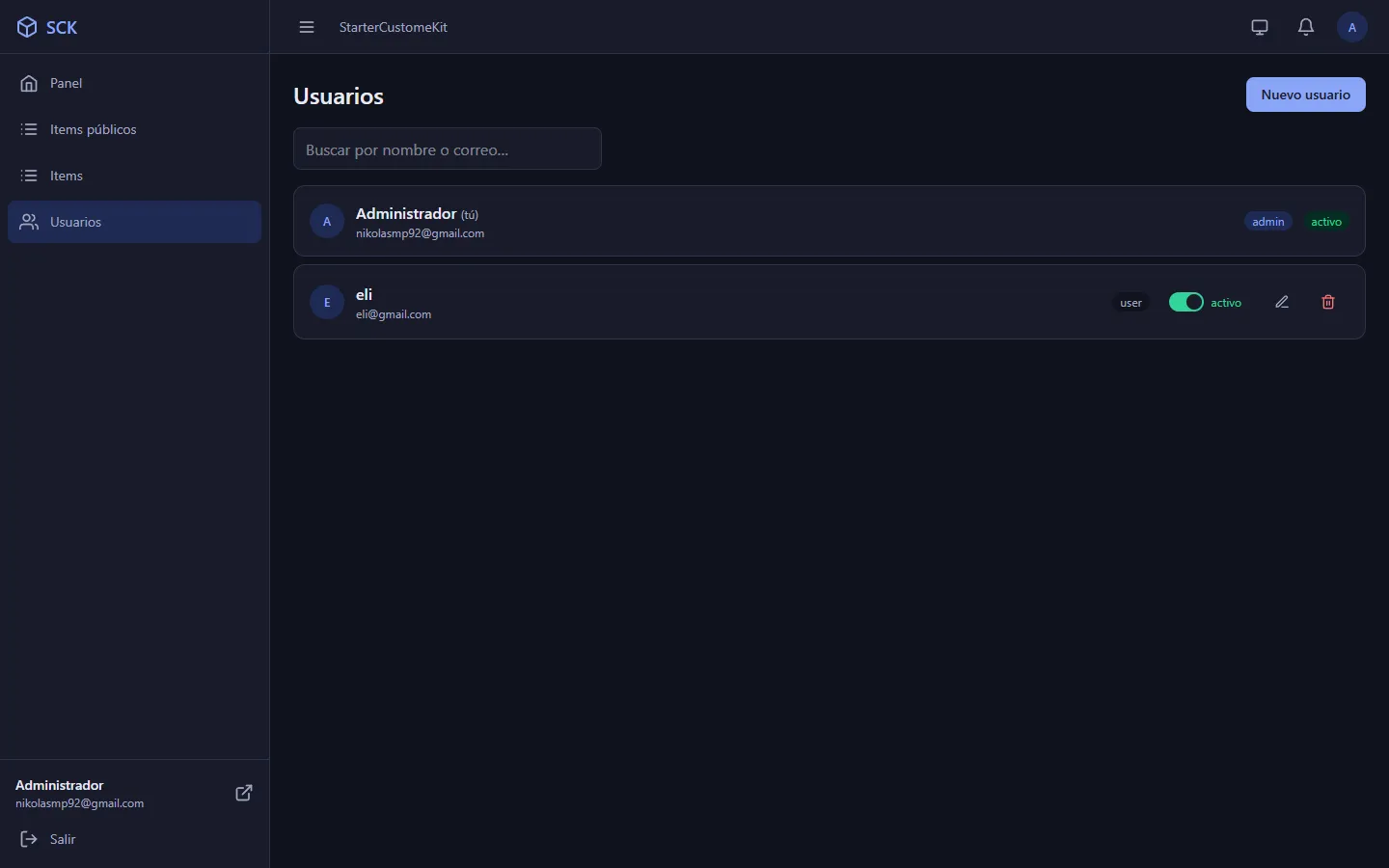Click the Usuarios page heading
The width and height of the screenshot is (1389, 868).
click(339, 96)
